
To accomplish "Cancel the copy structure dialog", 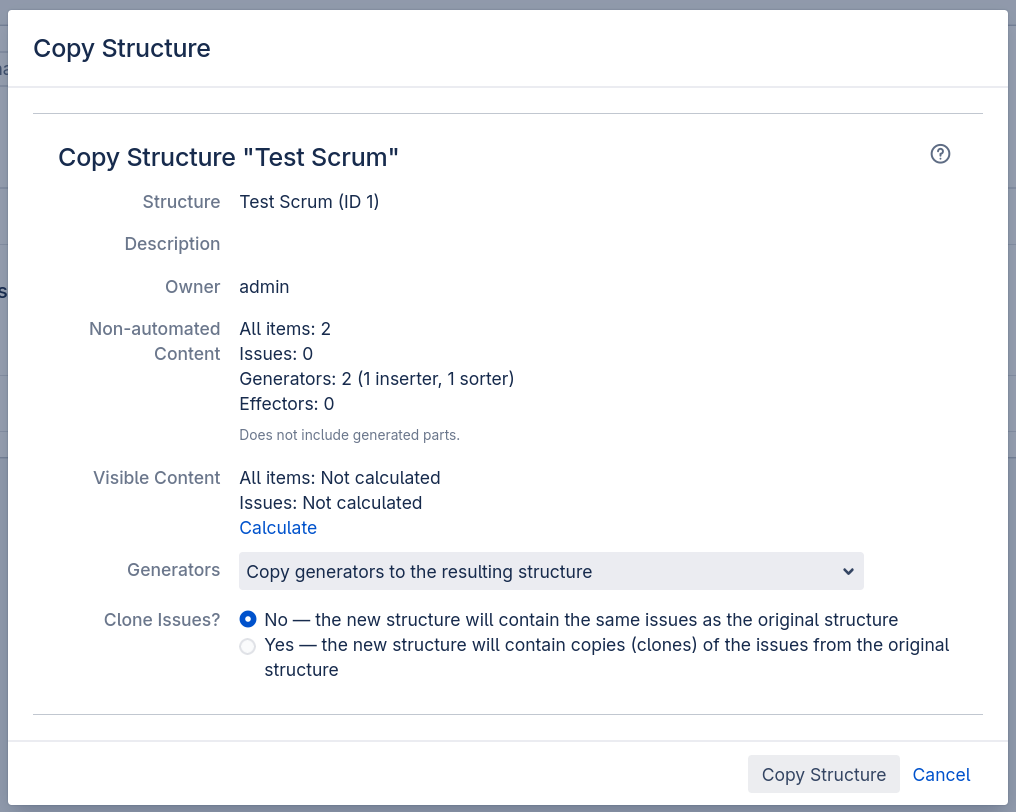I will pos(941,774).
